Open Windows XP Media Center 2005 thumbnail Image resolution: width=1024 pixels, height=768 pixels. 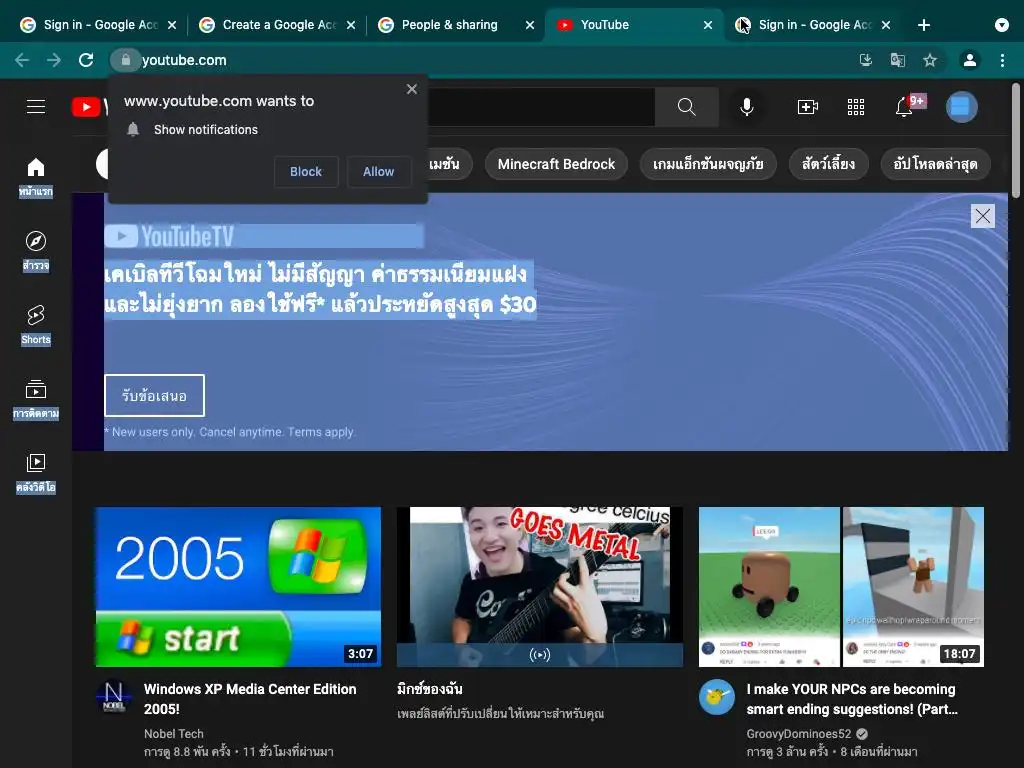(238, 587)
